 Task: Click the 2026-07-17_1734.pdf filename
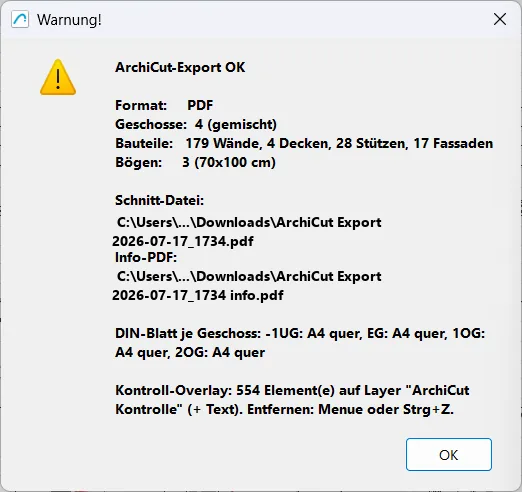(183, 241)
